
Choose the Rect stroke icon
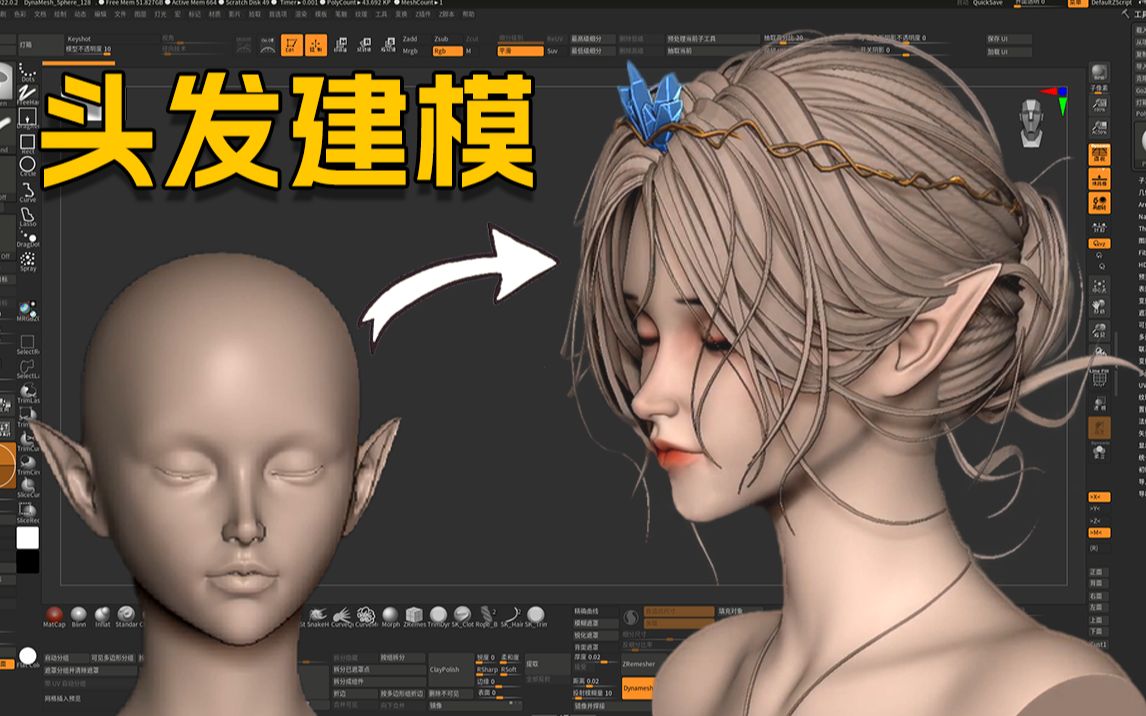click(27, 142)
